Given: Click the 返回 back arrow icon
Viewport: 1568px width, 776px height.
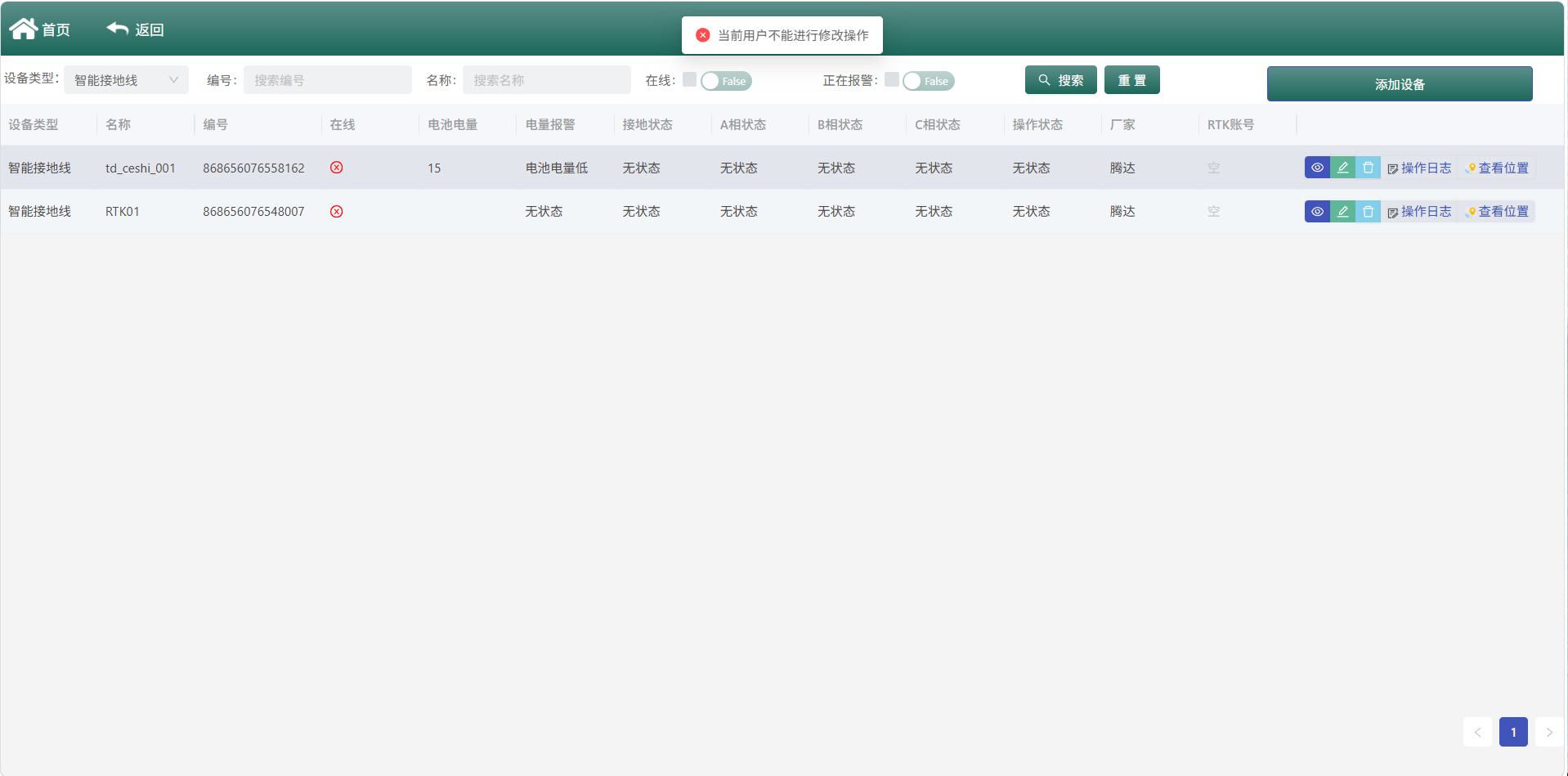Looking at the screenshot, I should pos(118,29).
